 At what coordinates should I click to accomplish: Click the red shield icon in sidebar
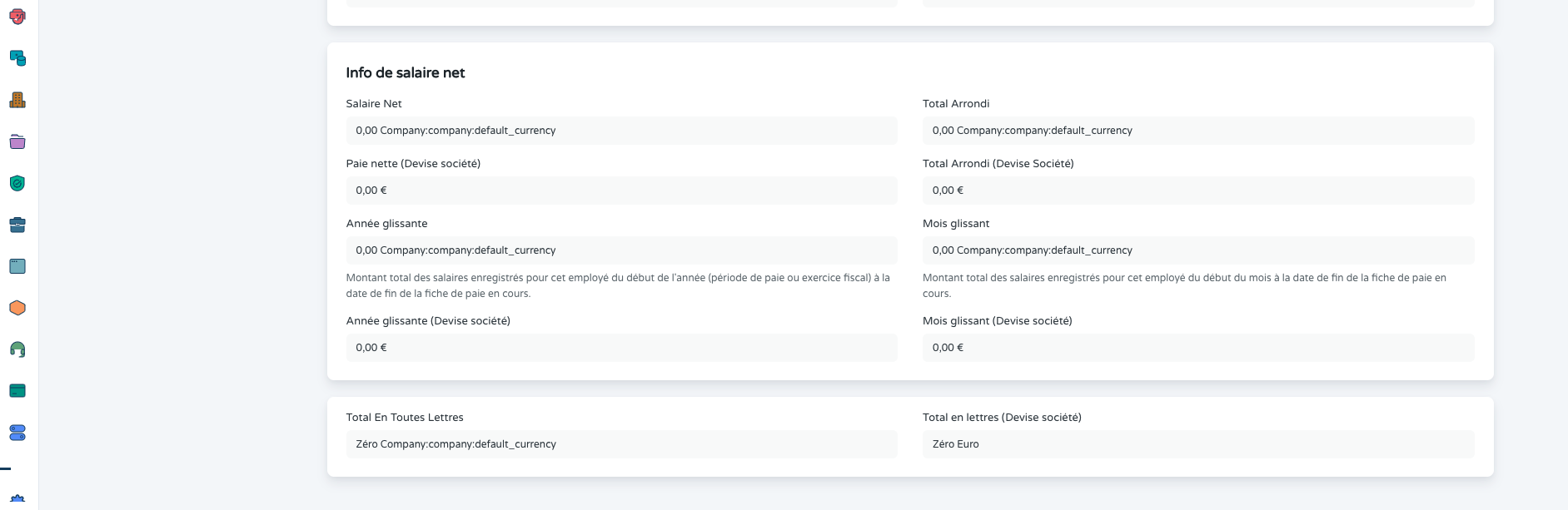point(17,17)
